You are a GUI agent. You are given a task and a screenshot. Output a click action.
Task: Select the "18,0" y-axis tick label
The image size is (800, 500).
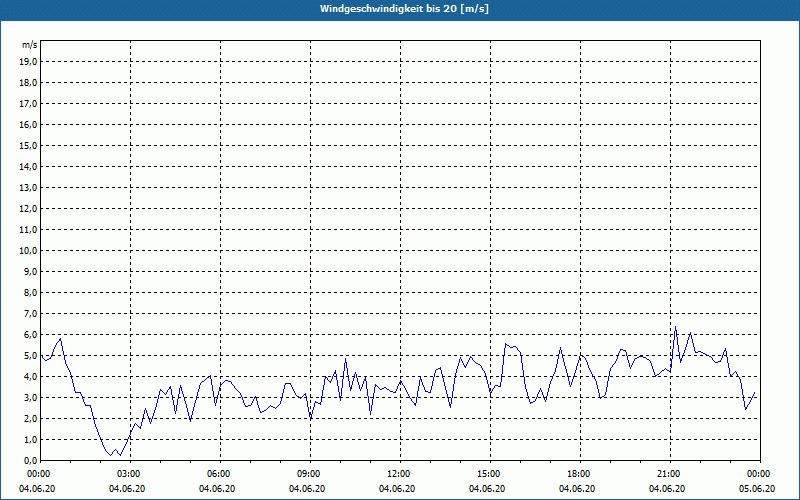[29, 83]
